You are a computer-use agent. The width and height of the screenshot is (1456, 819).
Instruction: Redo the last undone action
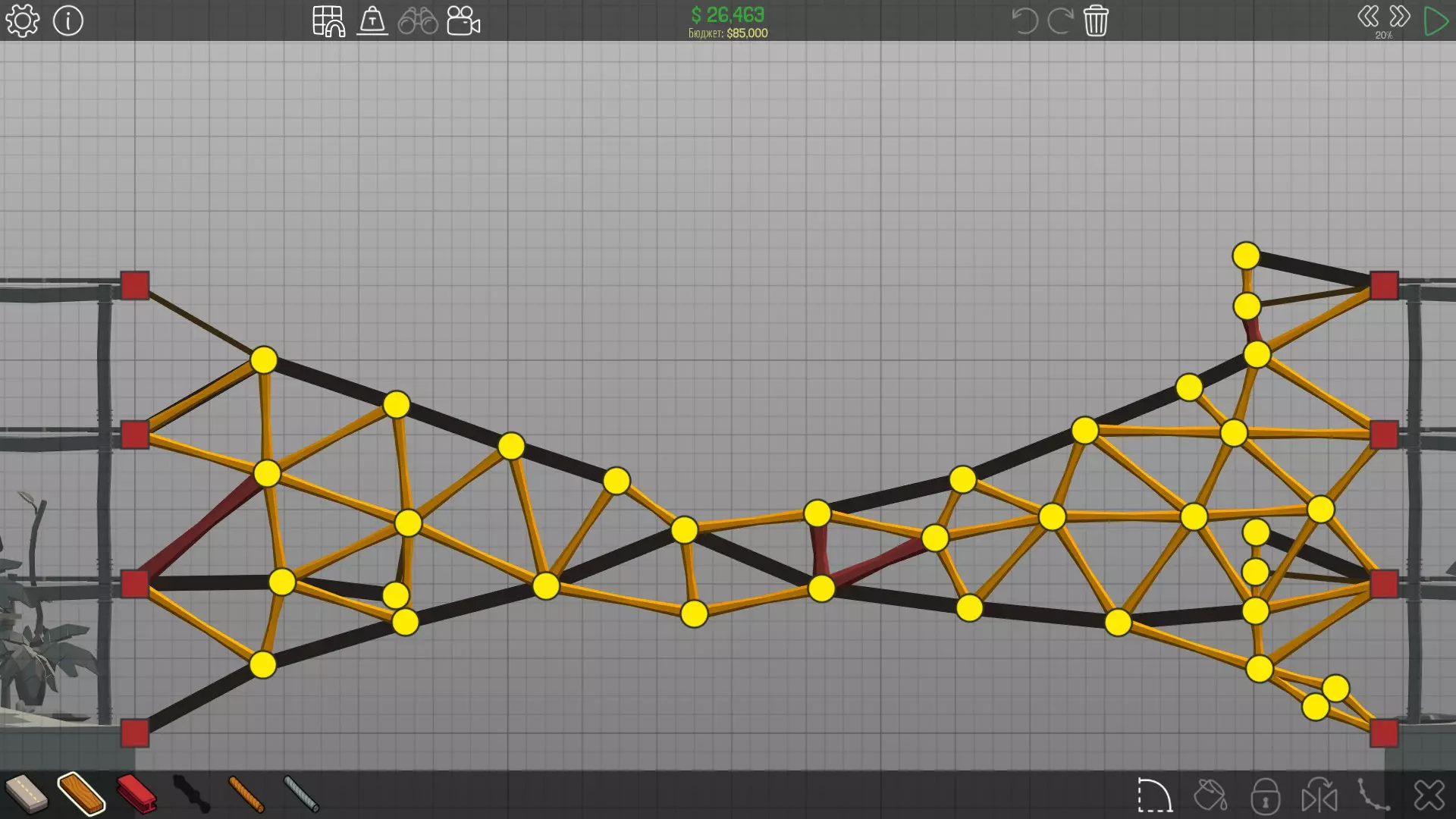click(x=1060, y=20)
